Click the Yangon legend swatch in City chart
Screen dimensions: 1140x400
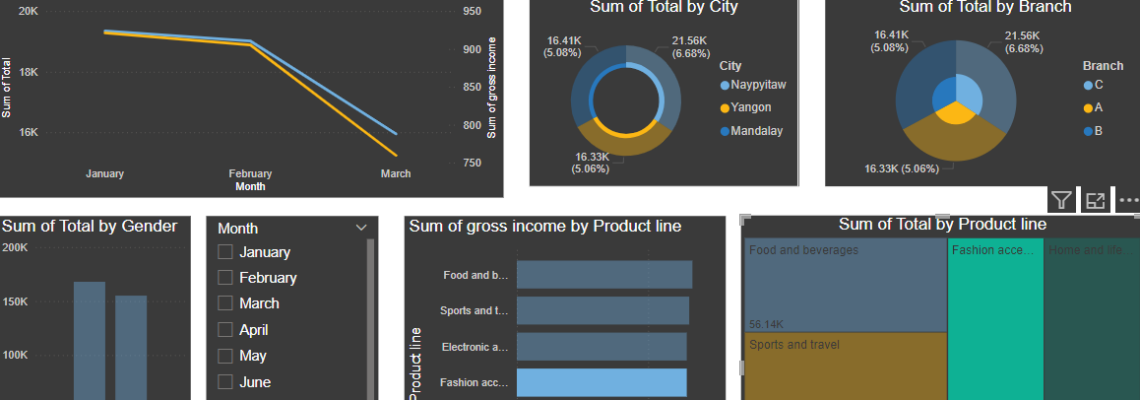tap(724, 108)
